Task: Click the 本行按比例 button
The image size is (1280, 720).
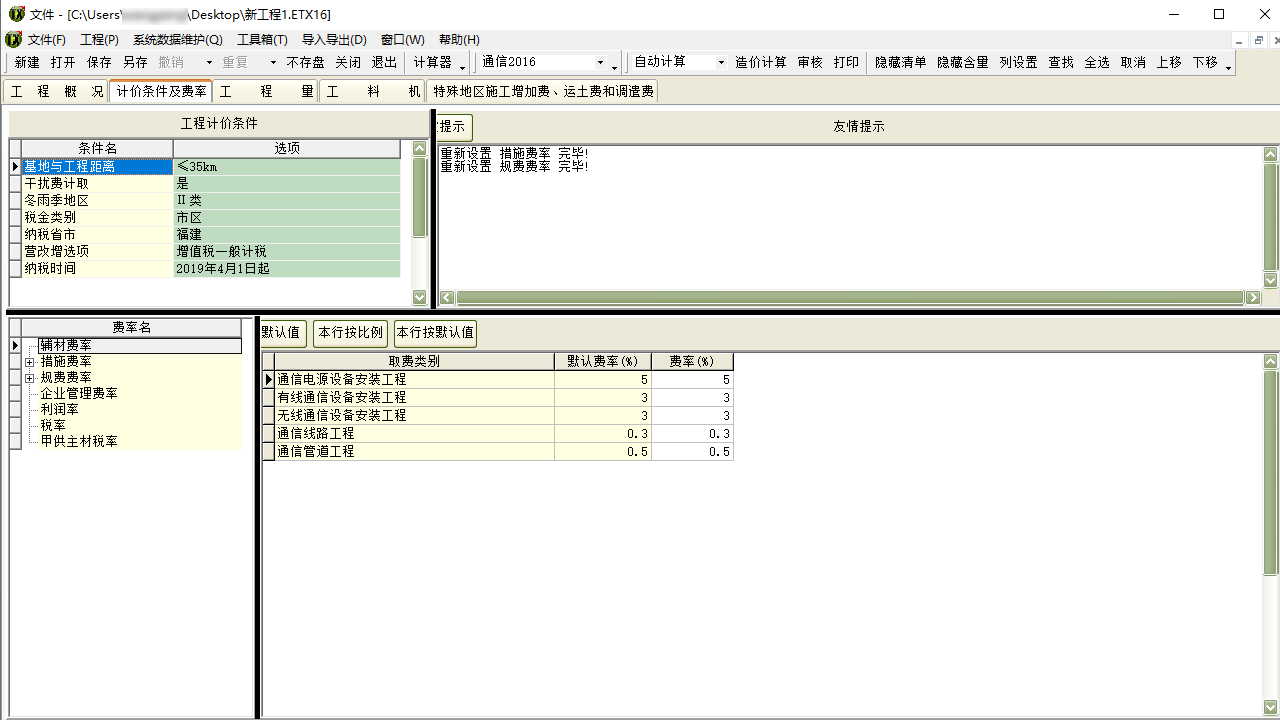Action: [x=350, y=333]
